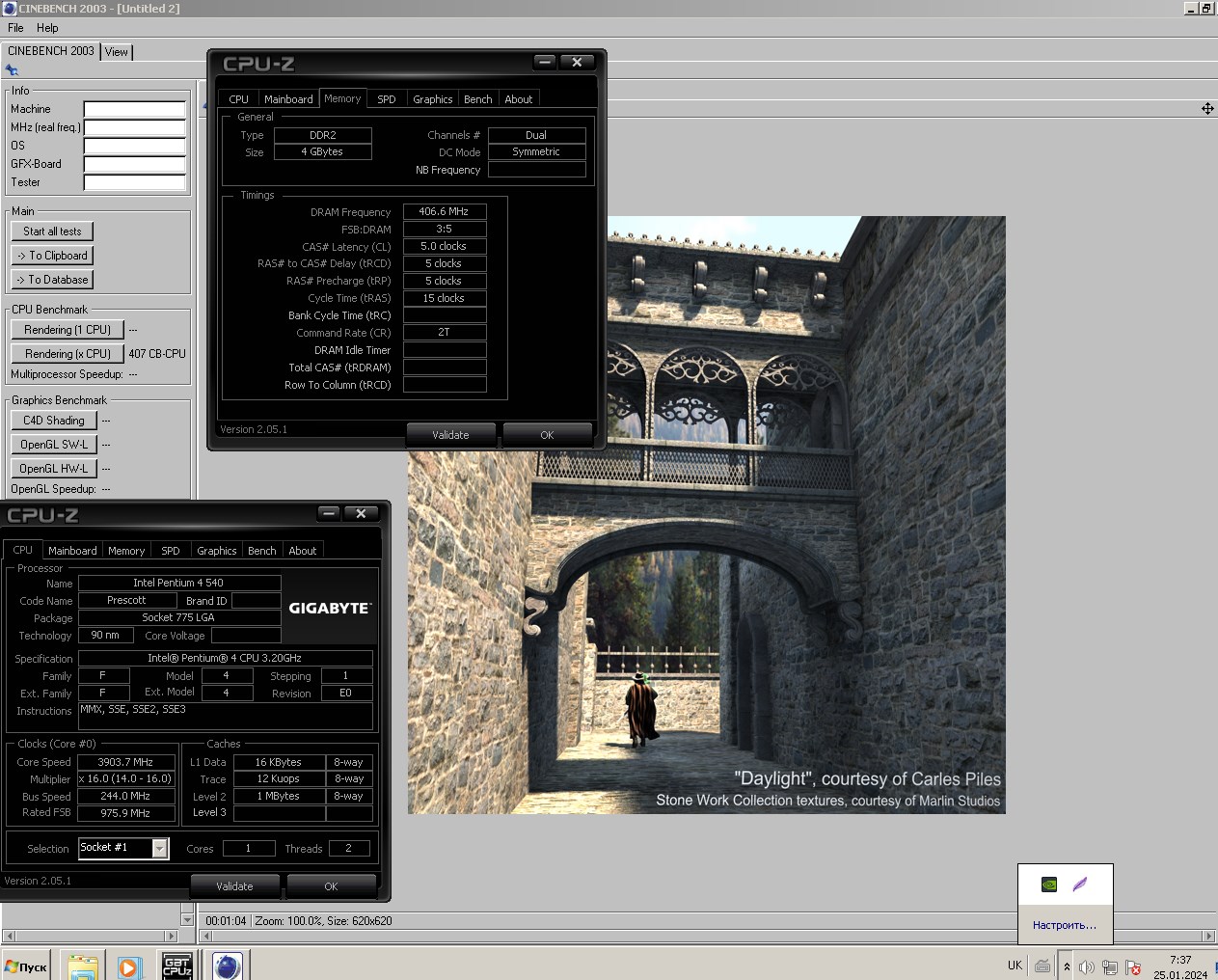Click the DRAM Frequency value 406.6 MHz
The image size is (1218, 980).
(444, 211)
